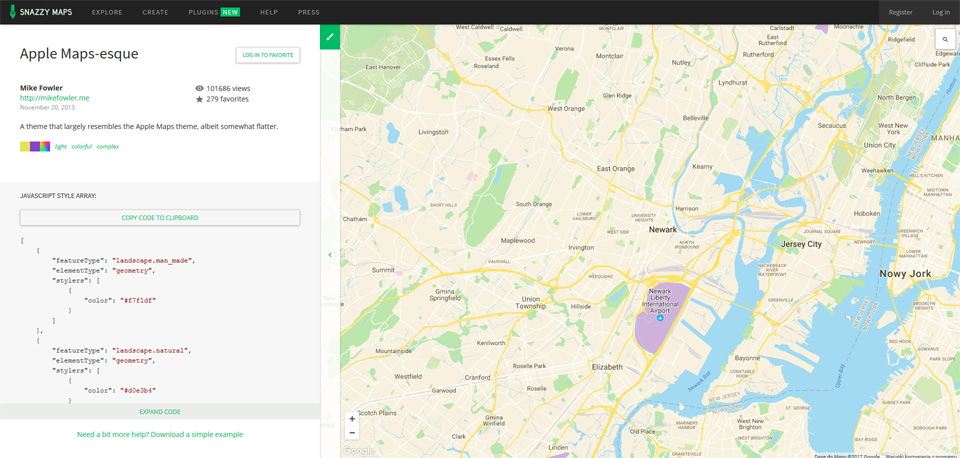Click the West Orange map label
Screen dimensions: 960x458
tap(566, 108)
